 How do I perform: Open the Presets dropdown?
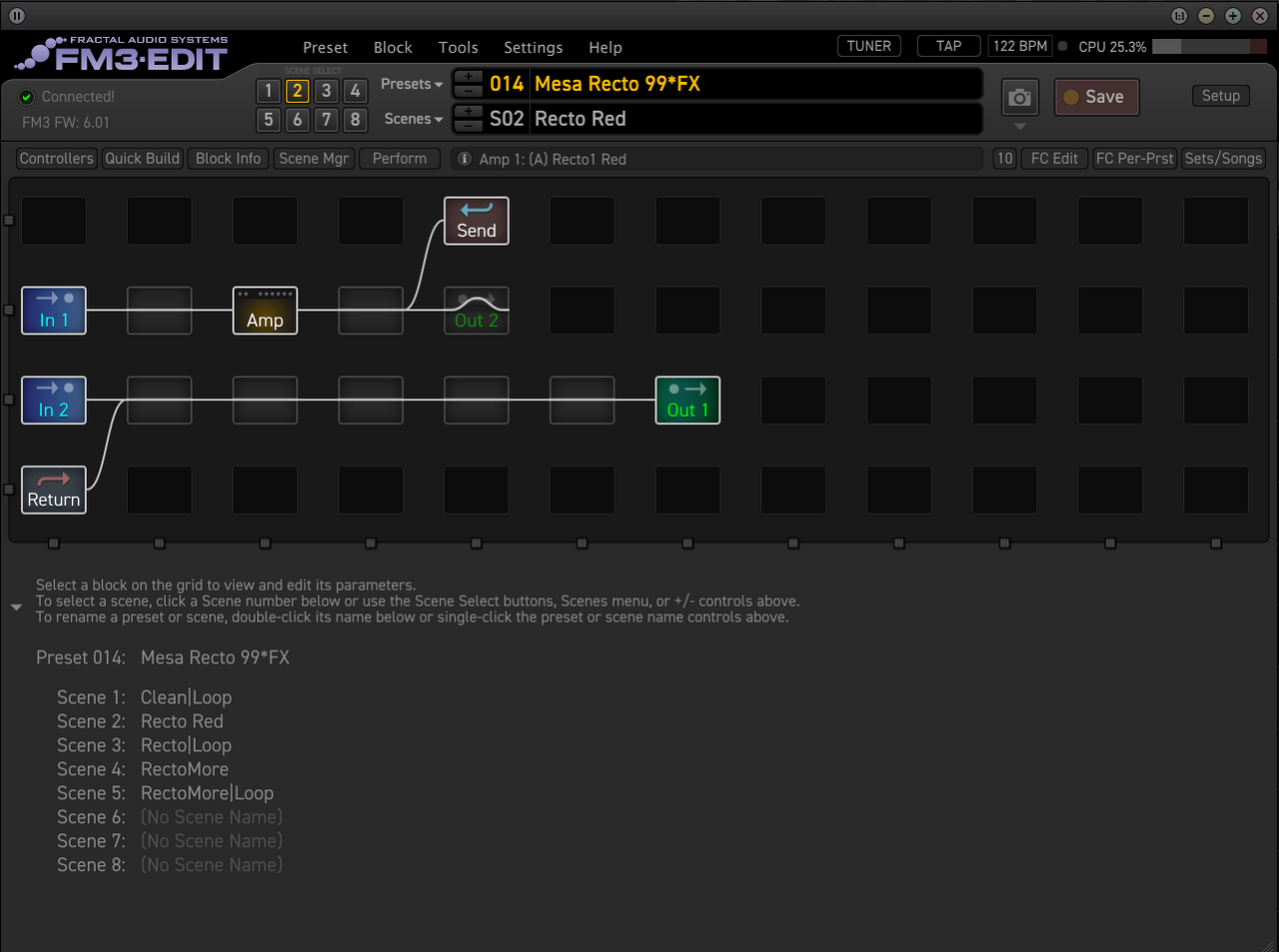point(412,84)
